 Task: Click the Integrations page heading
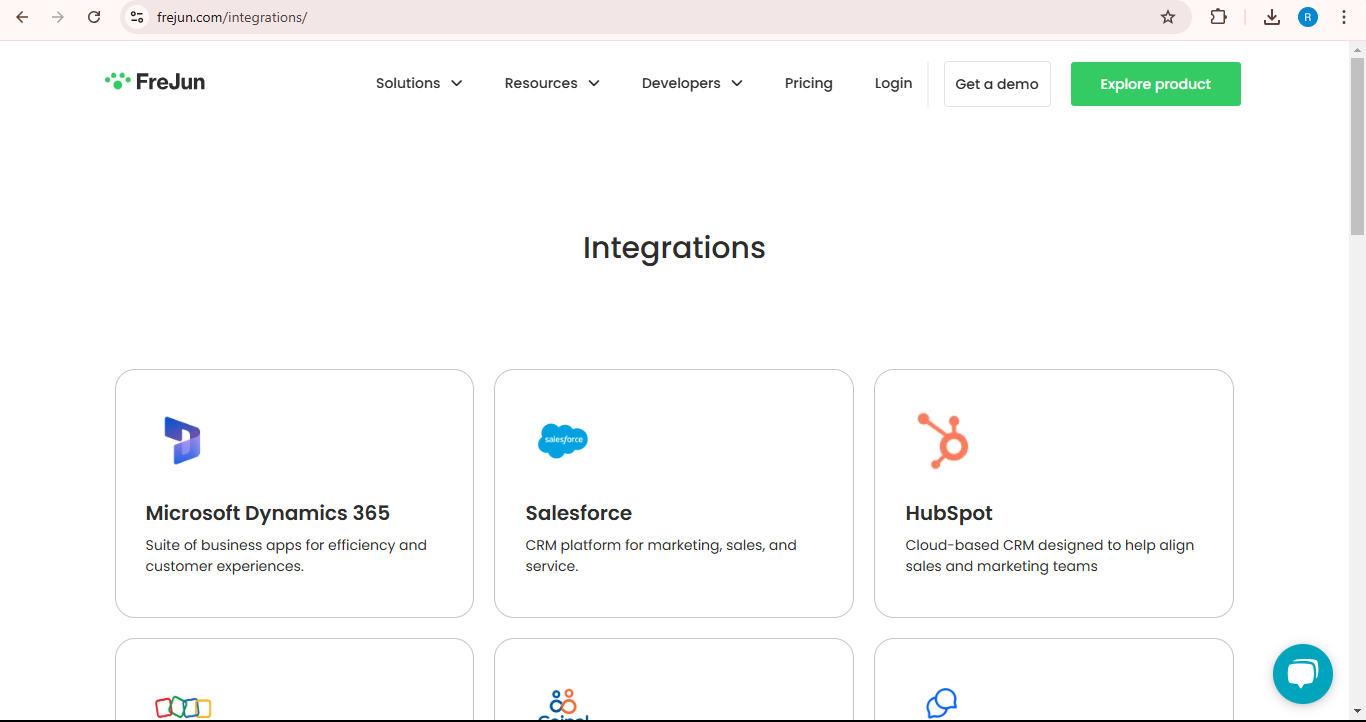(x=674, y=247)
